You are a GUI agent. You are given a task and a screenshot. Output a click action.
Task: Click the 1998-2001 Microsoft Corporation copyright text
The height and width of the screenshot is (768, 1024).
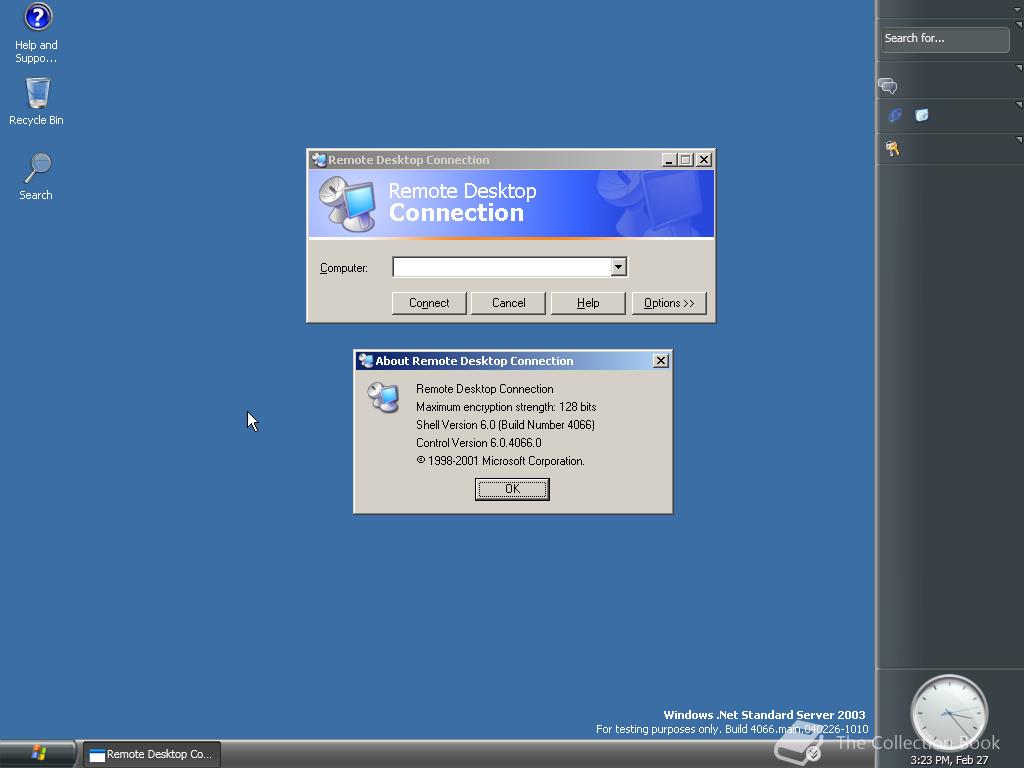coord(500,460)
